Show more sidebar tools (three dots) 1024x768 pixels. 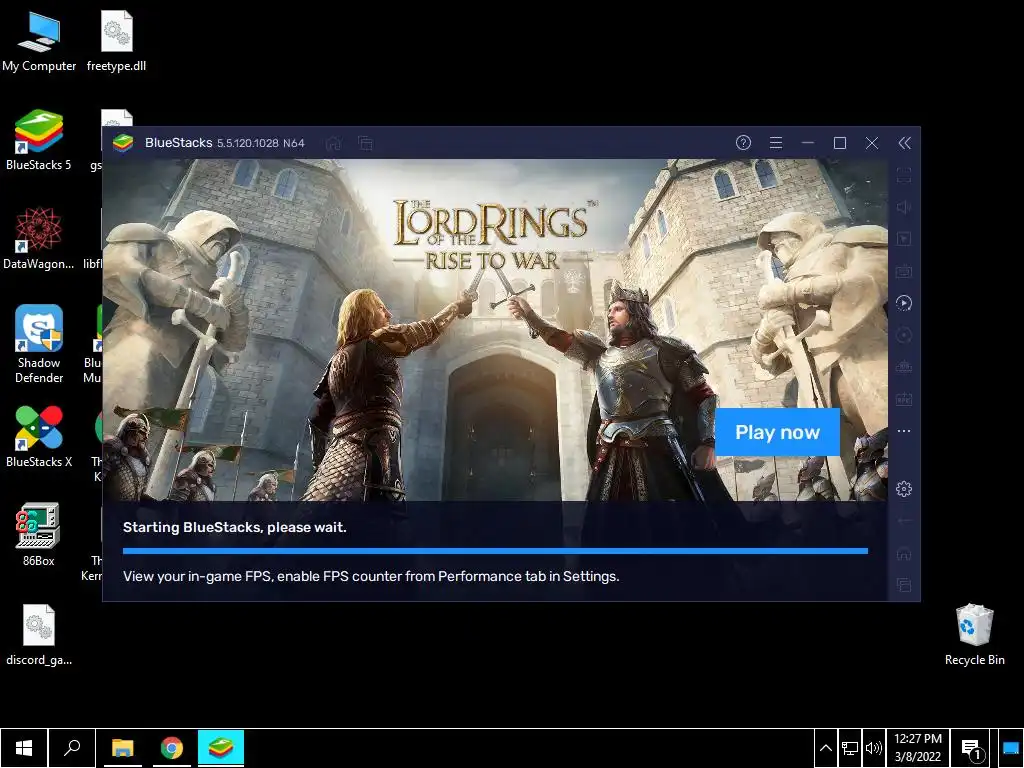[904, 431]
